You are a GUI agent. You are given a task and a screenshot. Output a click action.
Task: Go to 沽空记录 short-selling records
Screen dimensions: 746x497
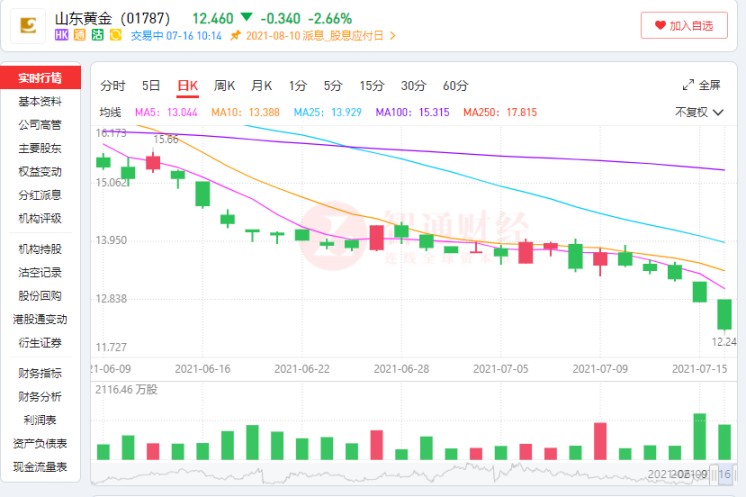pos(40,272)
